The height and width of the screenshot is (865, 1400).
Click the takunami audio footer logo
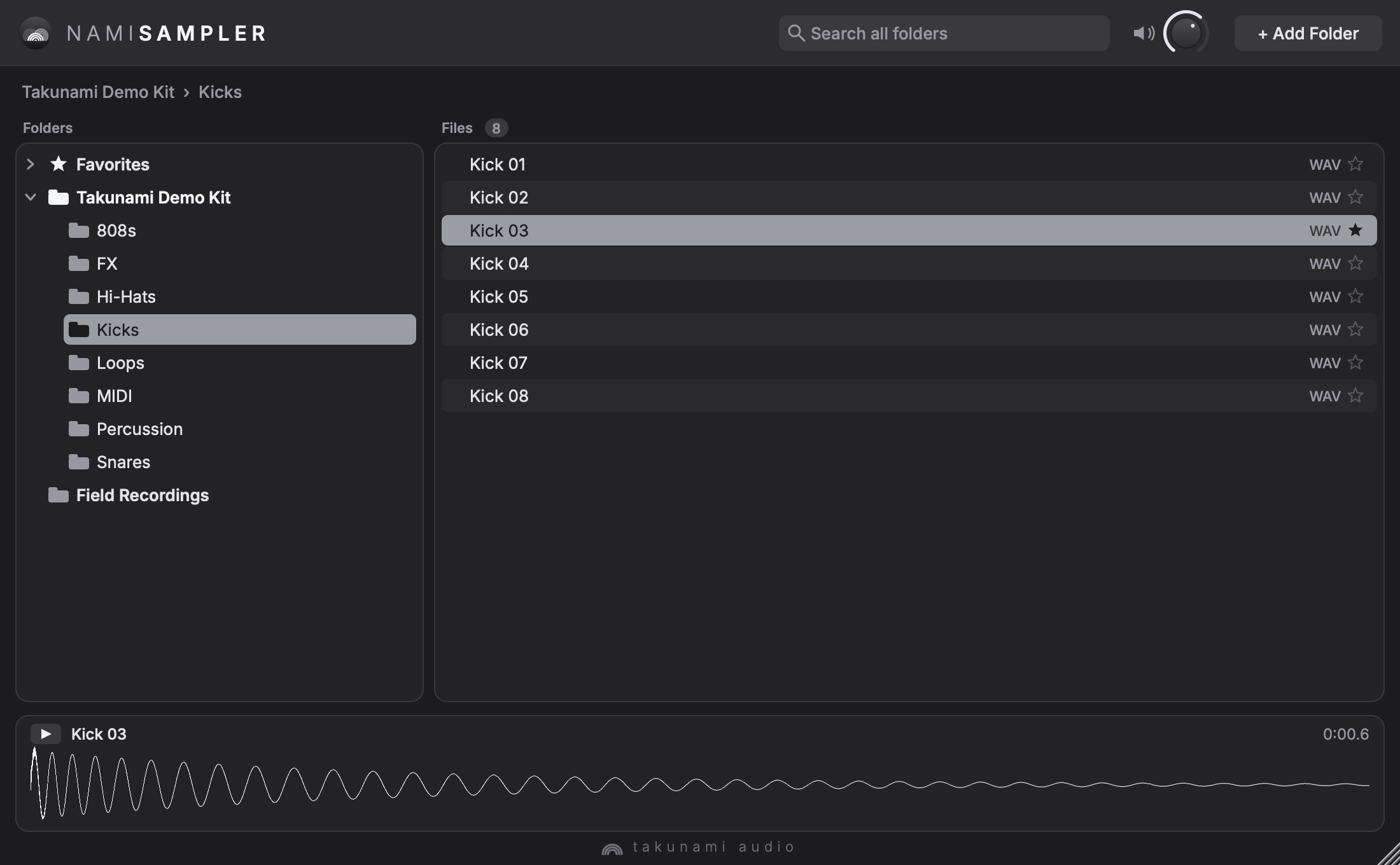click(699, 847)
